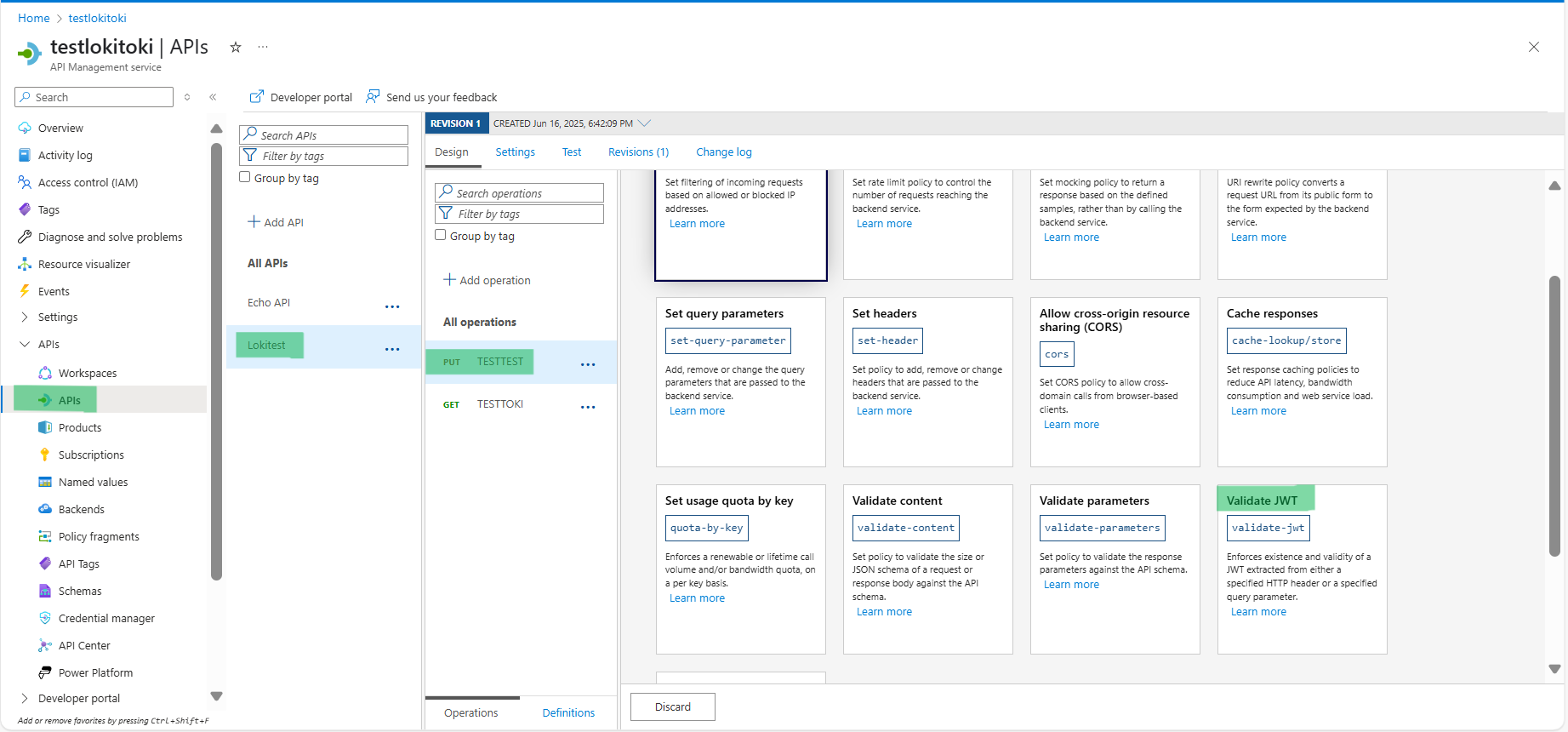Collapse the sidebar with the double chevron

pyautogui.click(x=213, y=97)
